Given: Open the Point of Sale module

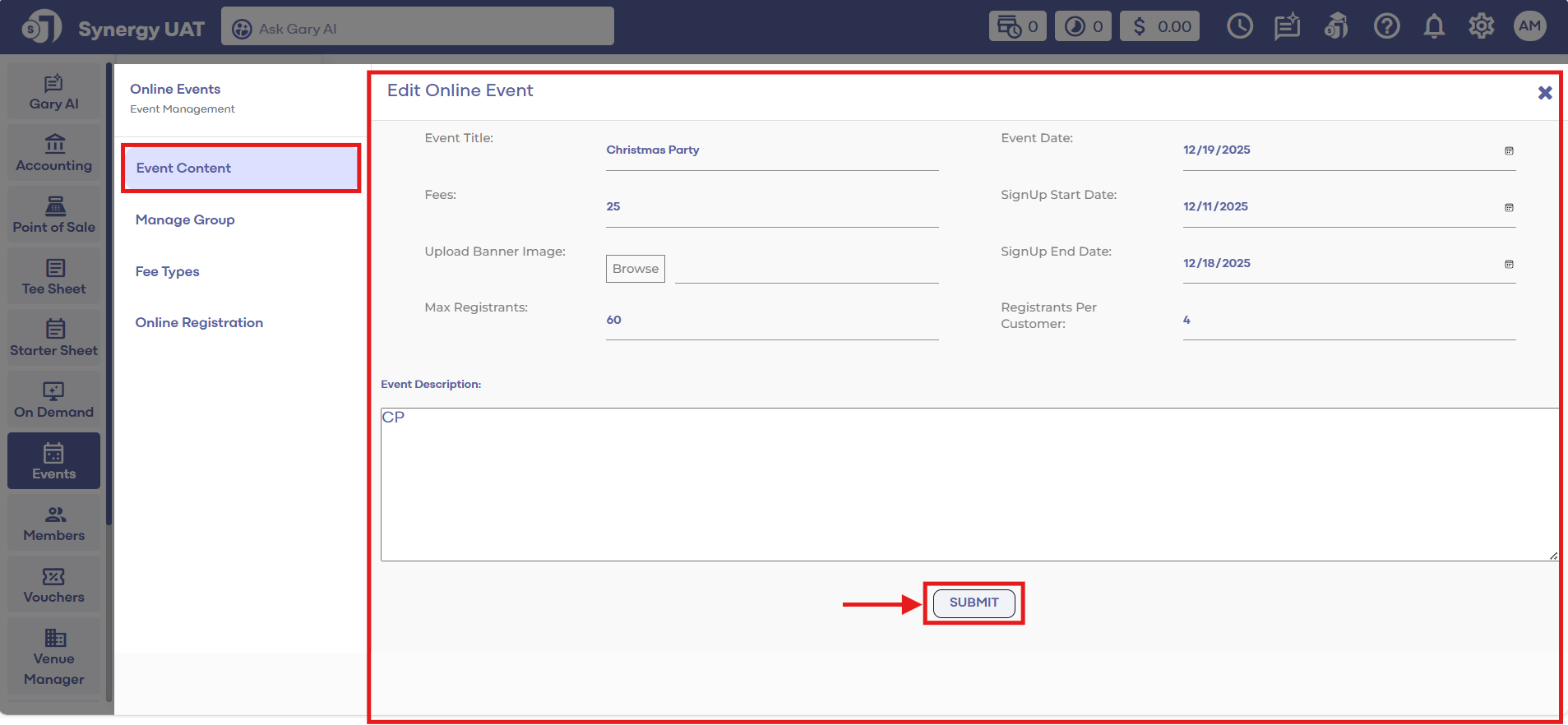Looking at the screenshot, I should click(54, 215).
